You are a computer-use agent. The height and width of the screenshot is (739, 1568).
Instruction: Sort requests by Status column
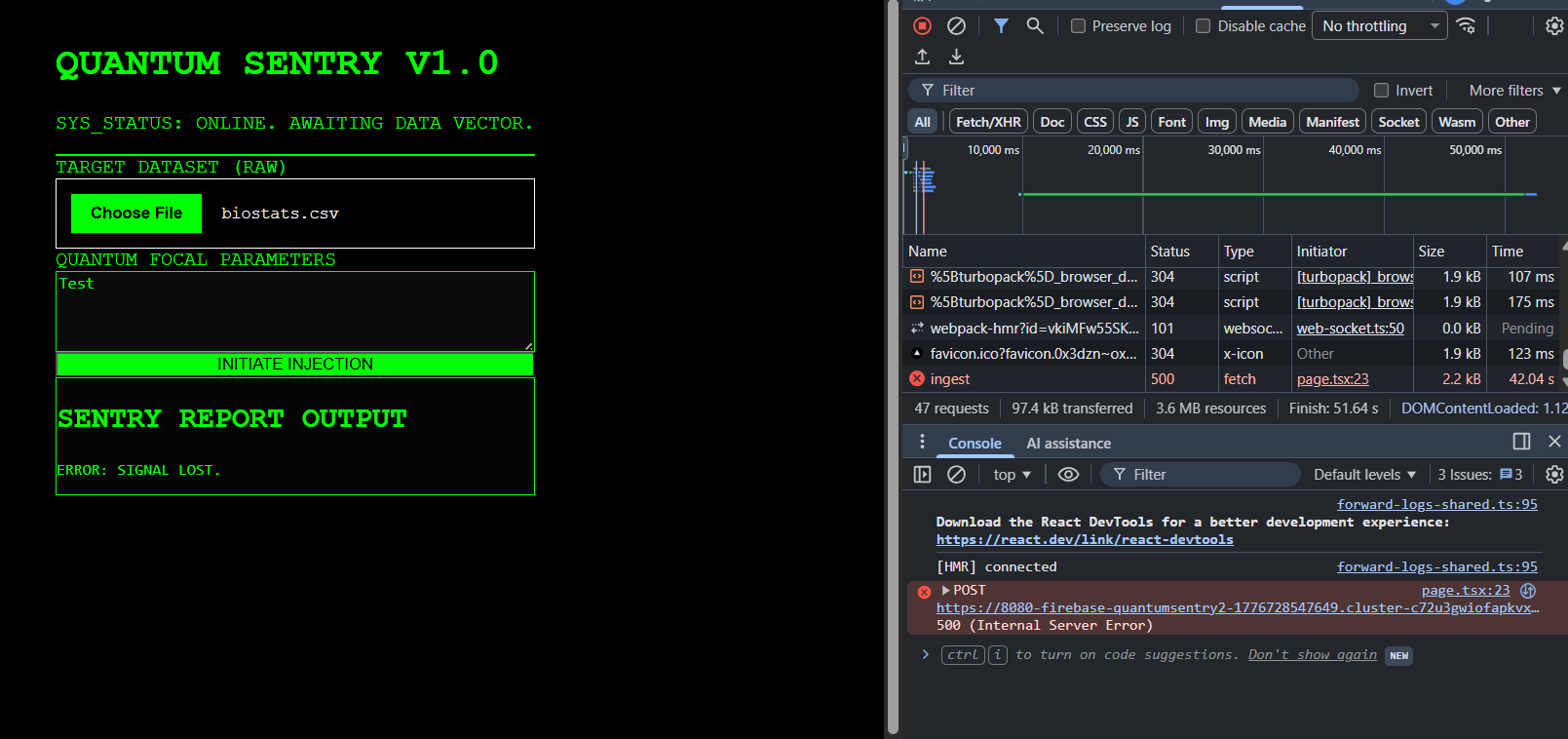point(1180,252)
